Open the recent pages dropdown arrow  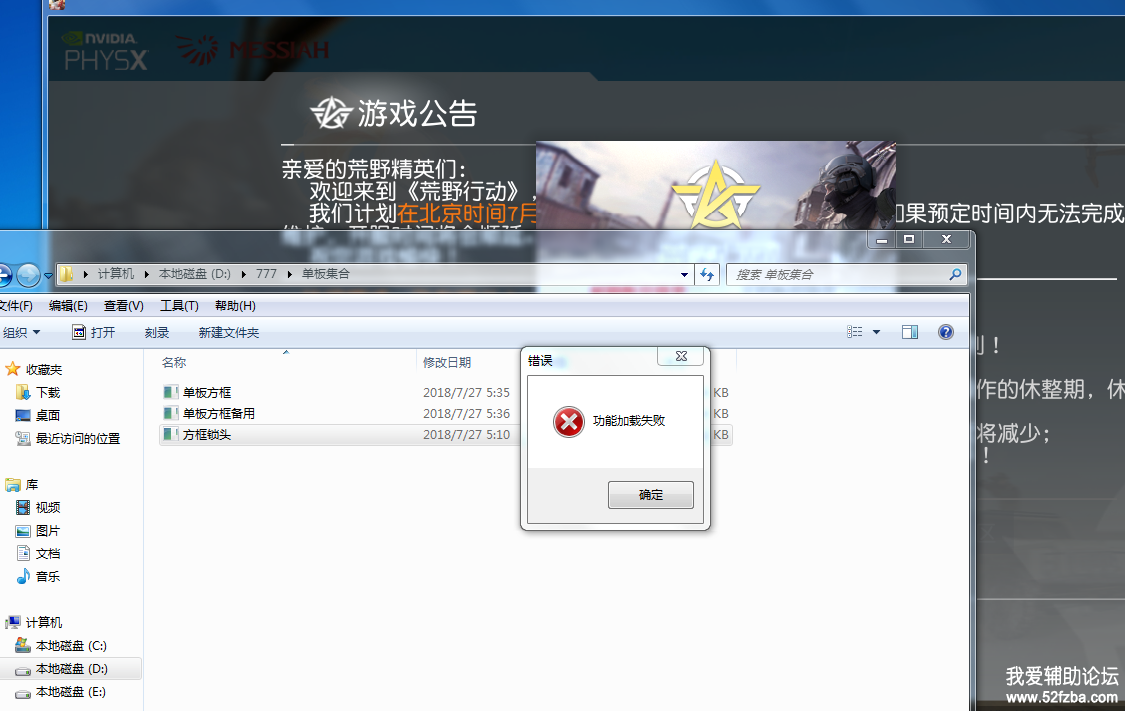[x=48, y=275]
